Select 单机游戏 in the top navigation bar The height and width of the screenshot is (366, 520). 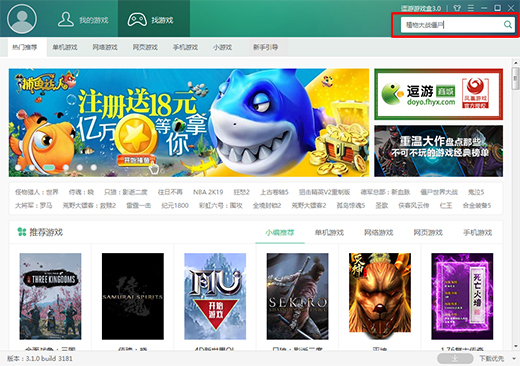pos(65,47)
